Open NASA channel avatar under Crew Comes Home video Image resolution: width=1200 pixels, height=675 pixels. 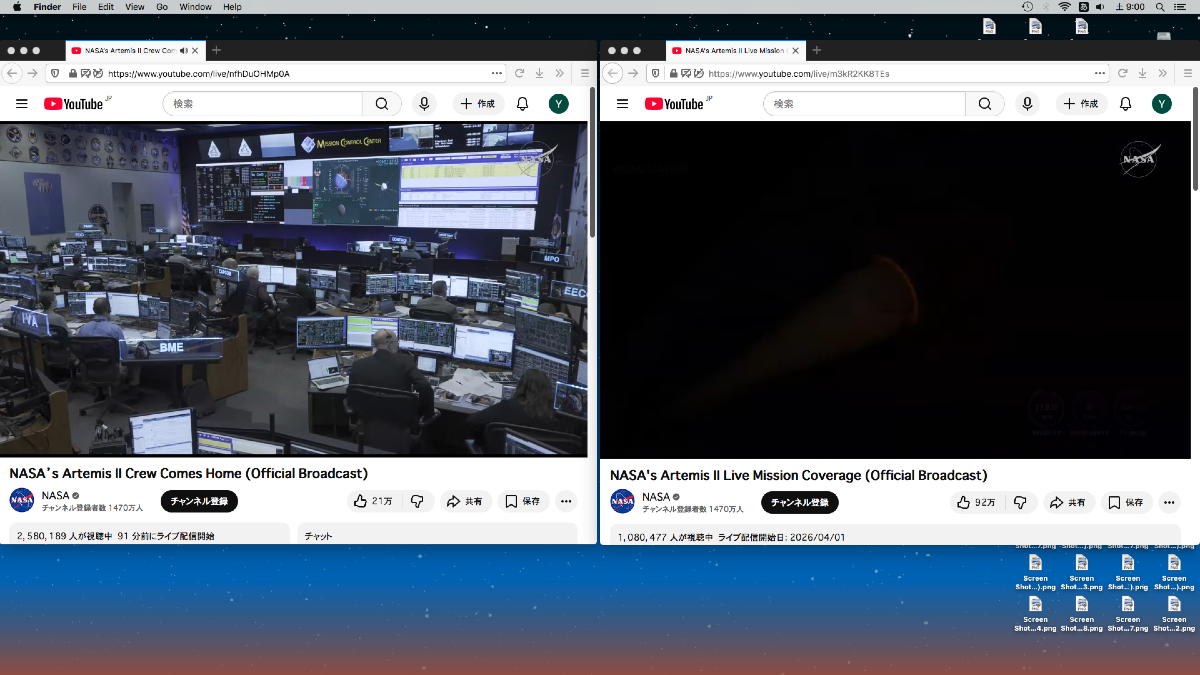(22, 500)
